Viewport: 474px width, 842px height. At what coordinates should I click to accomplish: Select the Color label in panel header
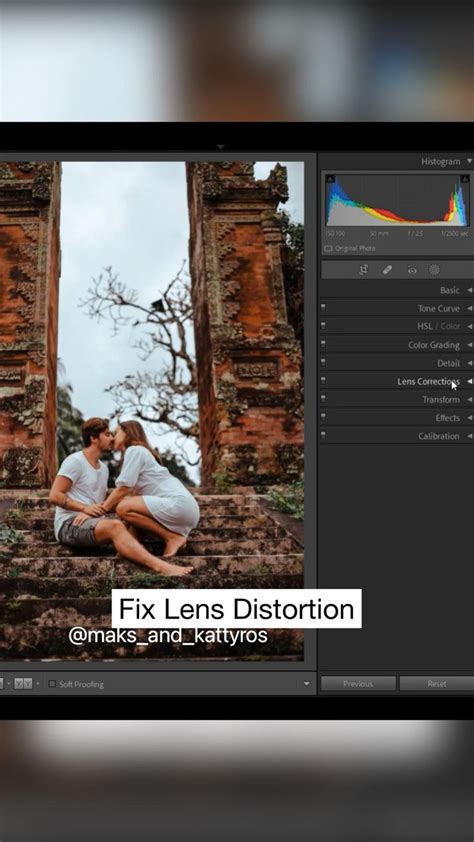tap(450, 326)
